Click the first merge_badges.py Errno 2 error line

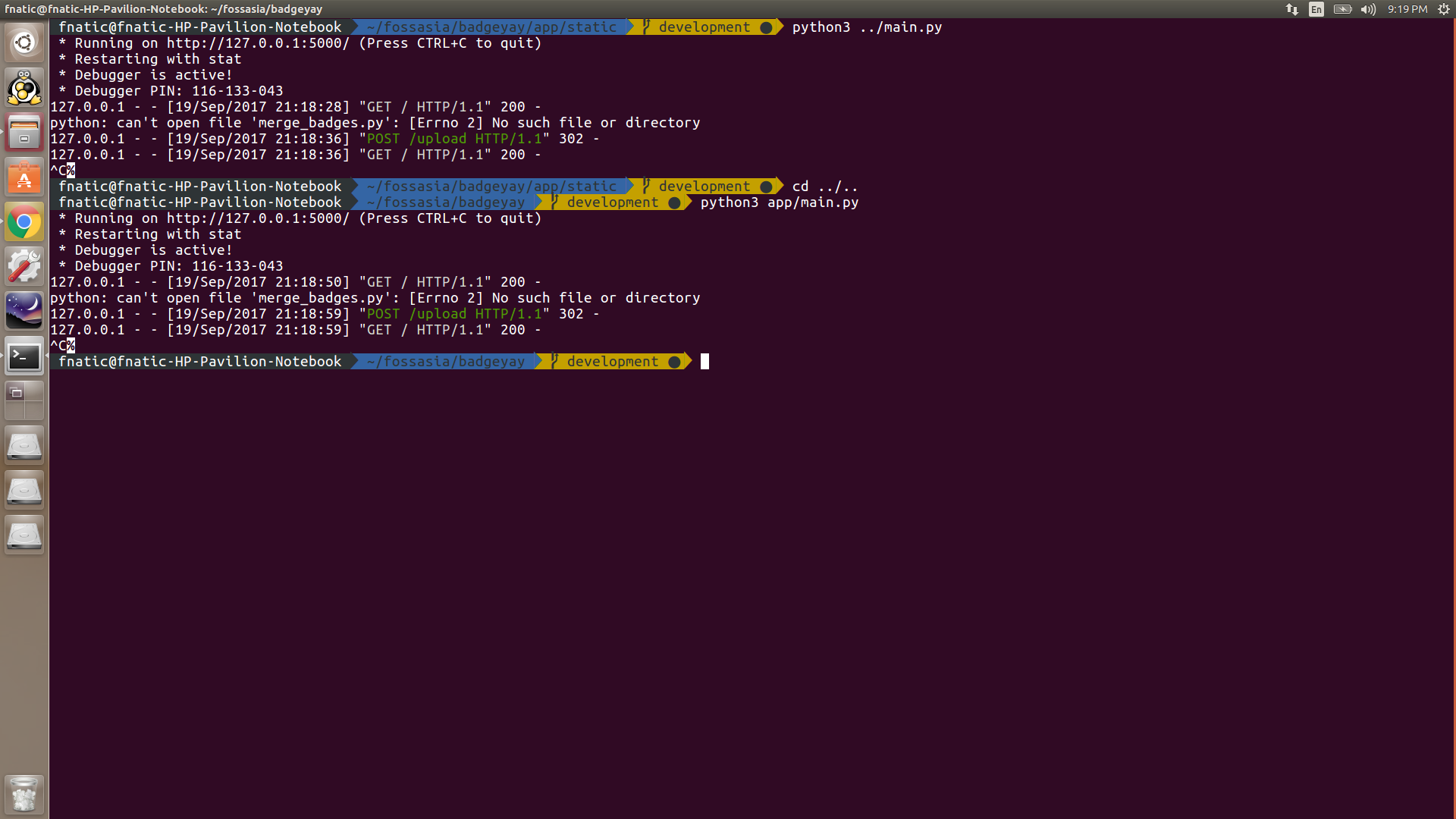(375, 123)
